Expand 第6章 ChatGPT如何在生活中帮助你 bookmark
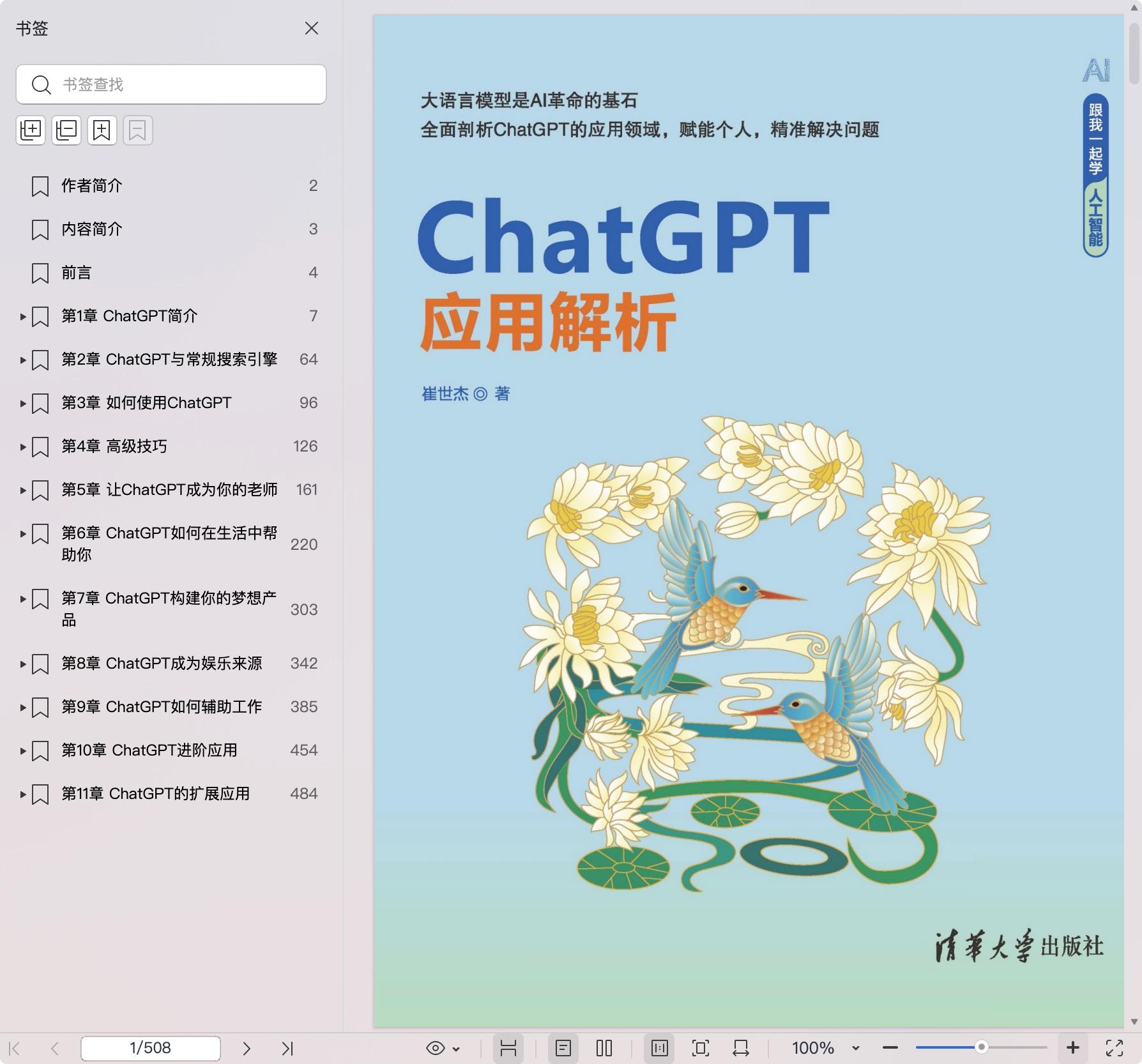 pyautogui.click(x=23, y=533)
